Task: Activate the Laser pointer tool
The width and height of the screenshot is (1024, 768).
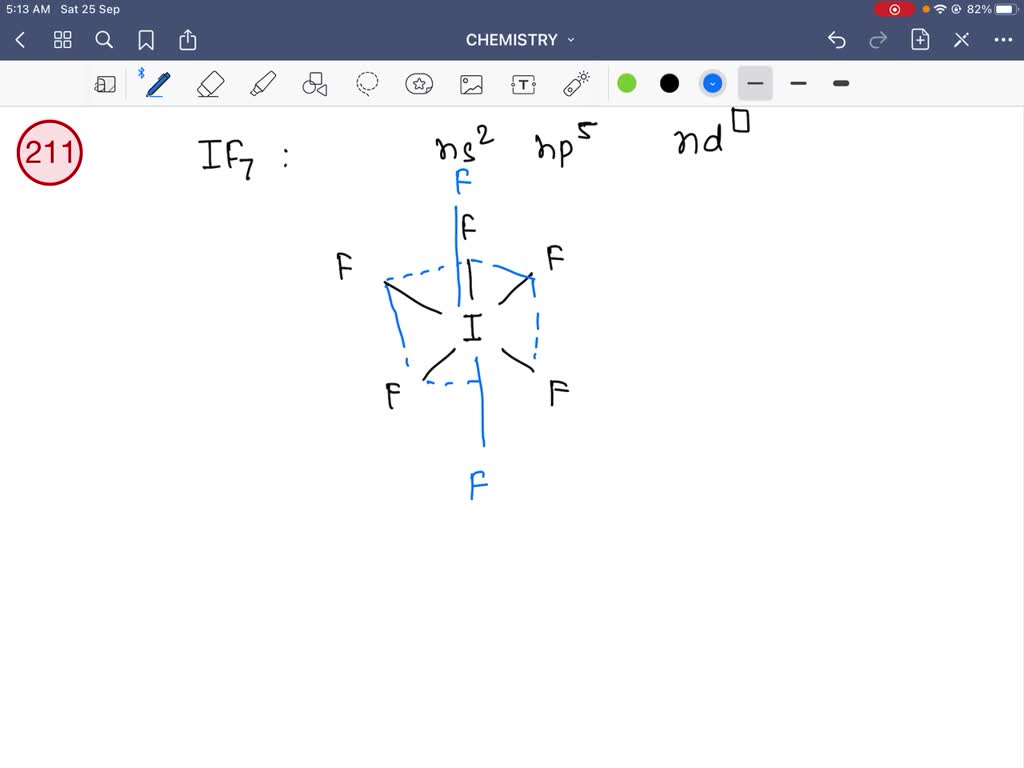Action: tap(574, 84)
